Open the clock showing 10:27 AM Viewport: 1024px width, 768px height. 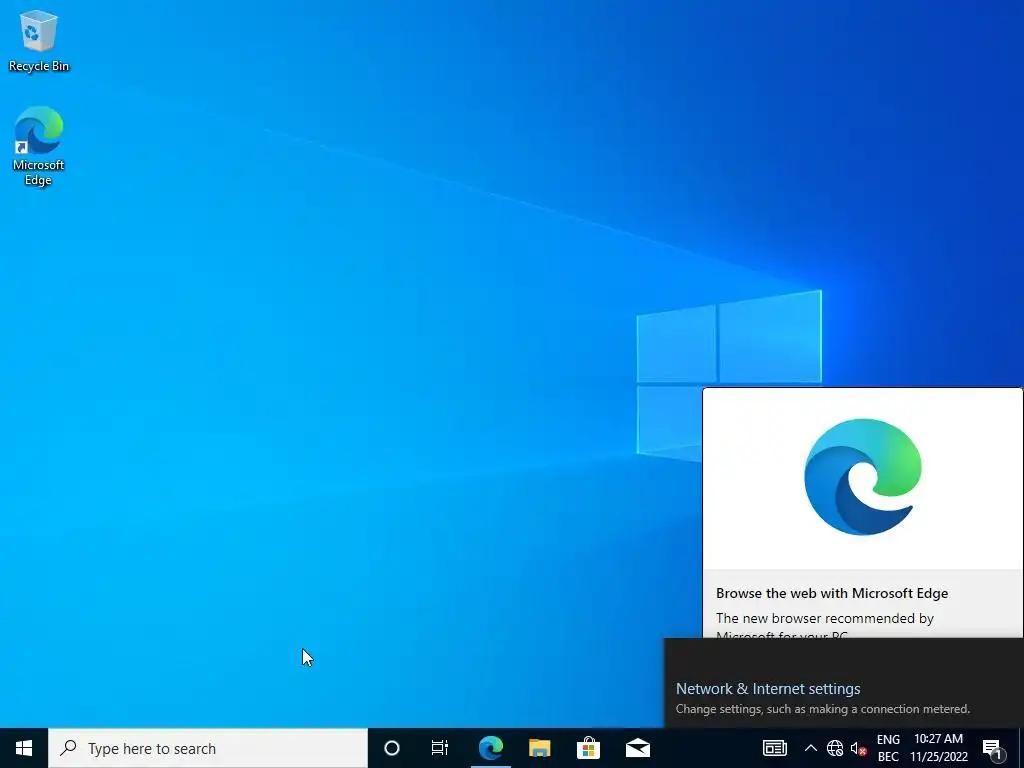coord(938,748)
